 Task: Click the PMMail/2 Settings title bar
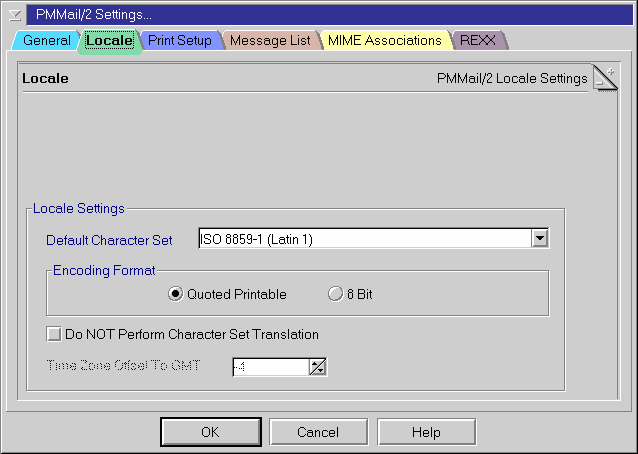329,15
